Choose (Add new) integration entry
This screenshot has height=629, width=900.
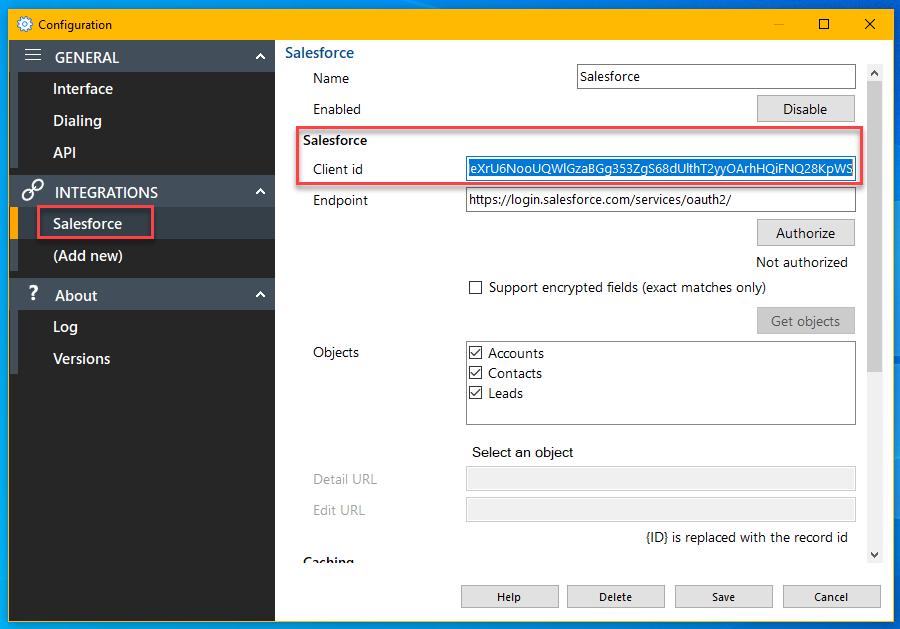[x=88, y=256]
